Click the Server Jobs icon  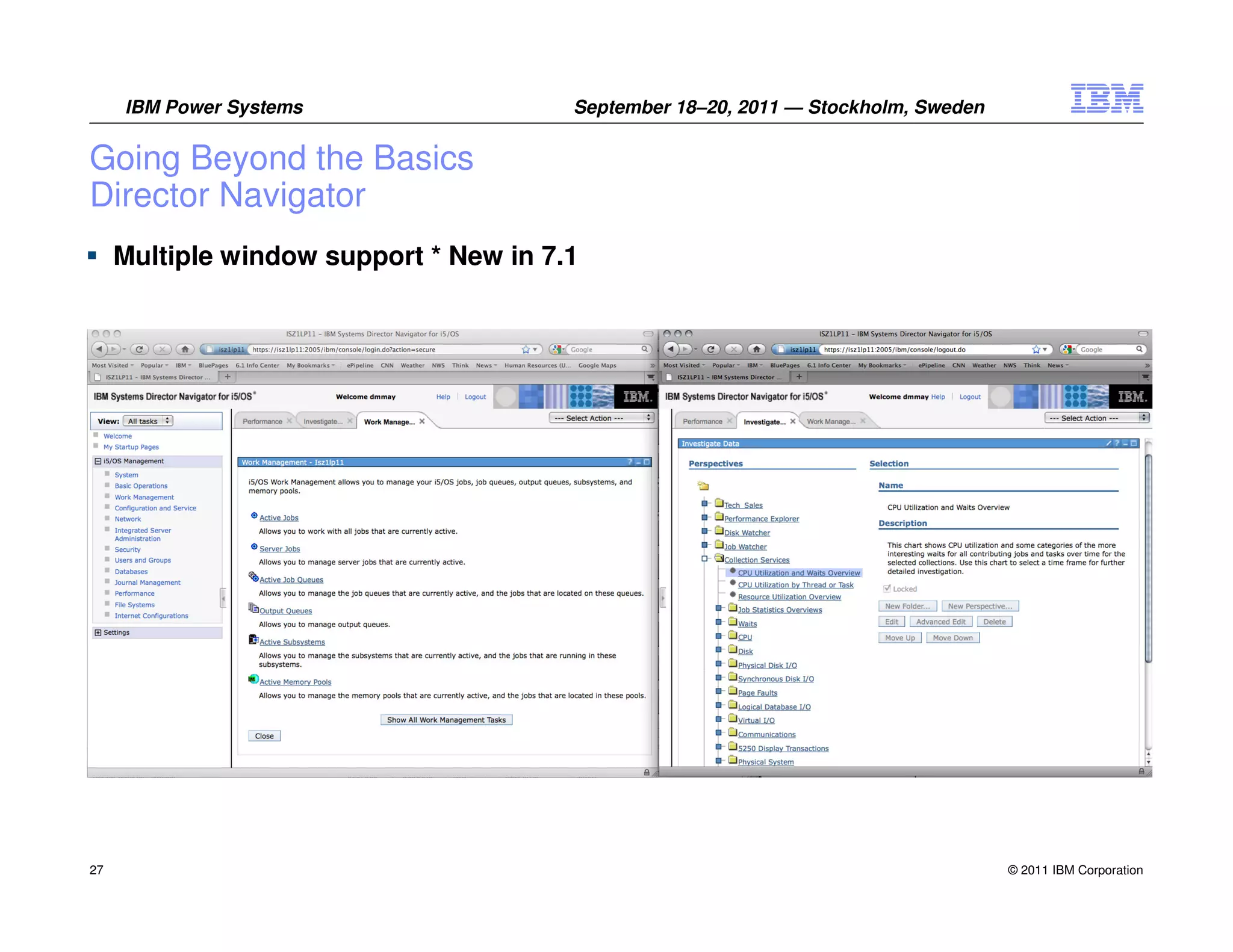254,546
